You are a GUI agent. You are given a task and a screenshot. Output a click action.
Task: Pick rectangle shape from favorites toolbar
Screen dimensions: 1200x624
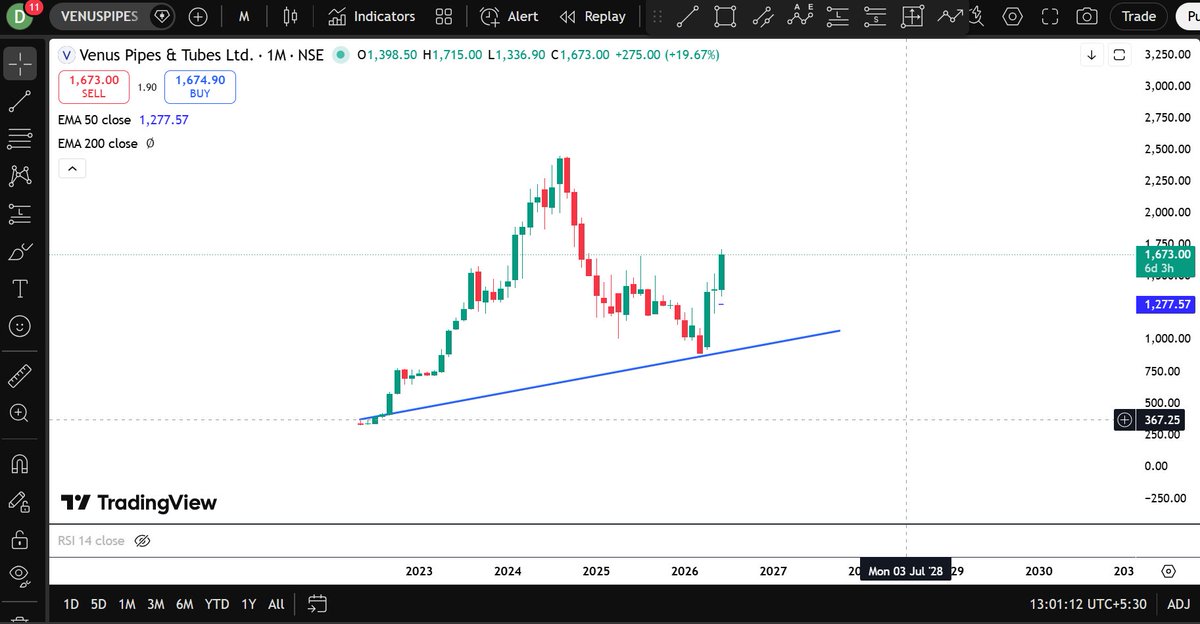[727, 17]
